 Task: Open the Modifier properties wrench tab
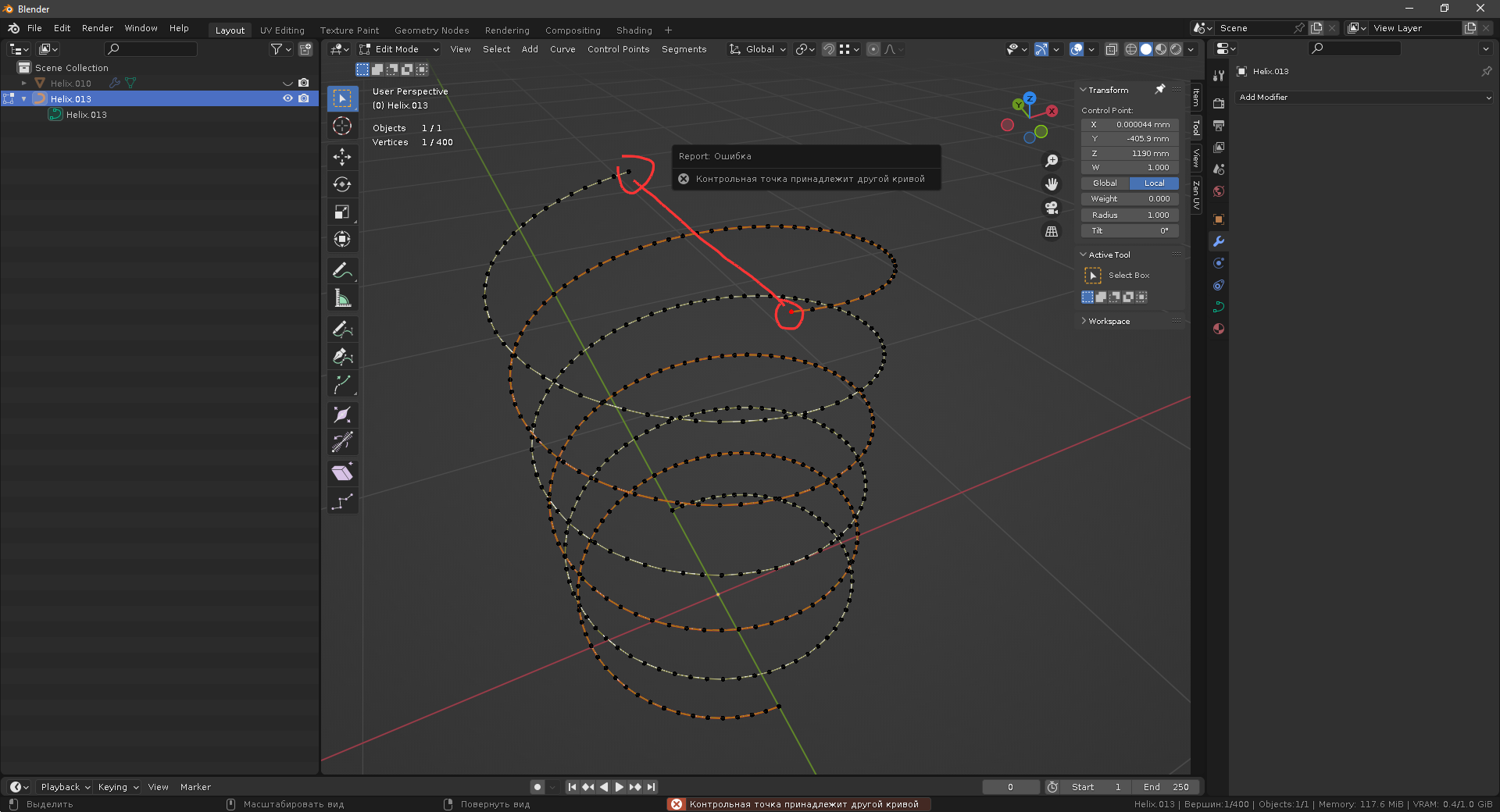pos(1218,241)
